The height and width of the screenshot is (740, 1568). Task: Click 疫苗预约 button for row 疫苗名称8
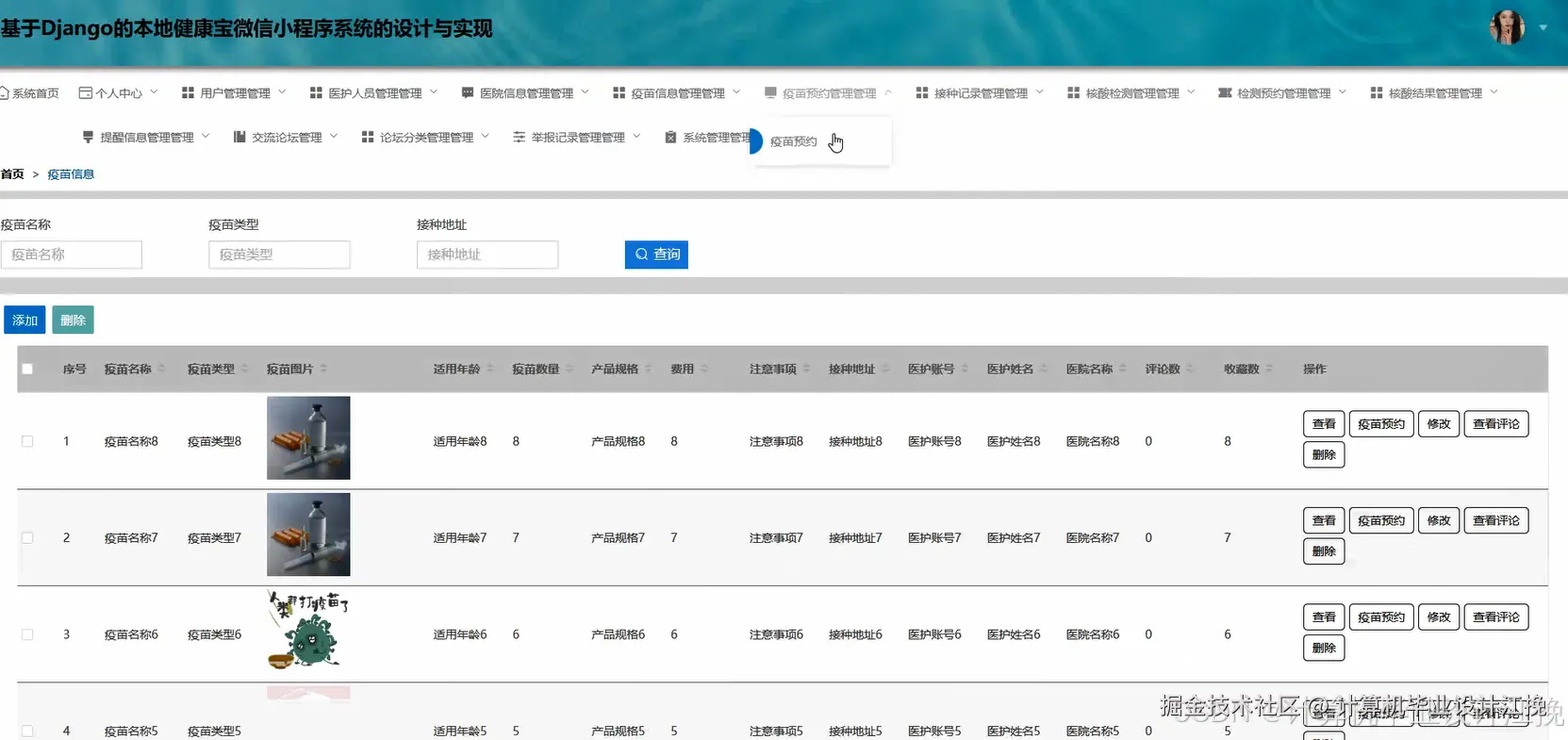(1381, 424)
